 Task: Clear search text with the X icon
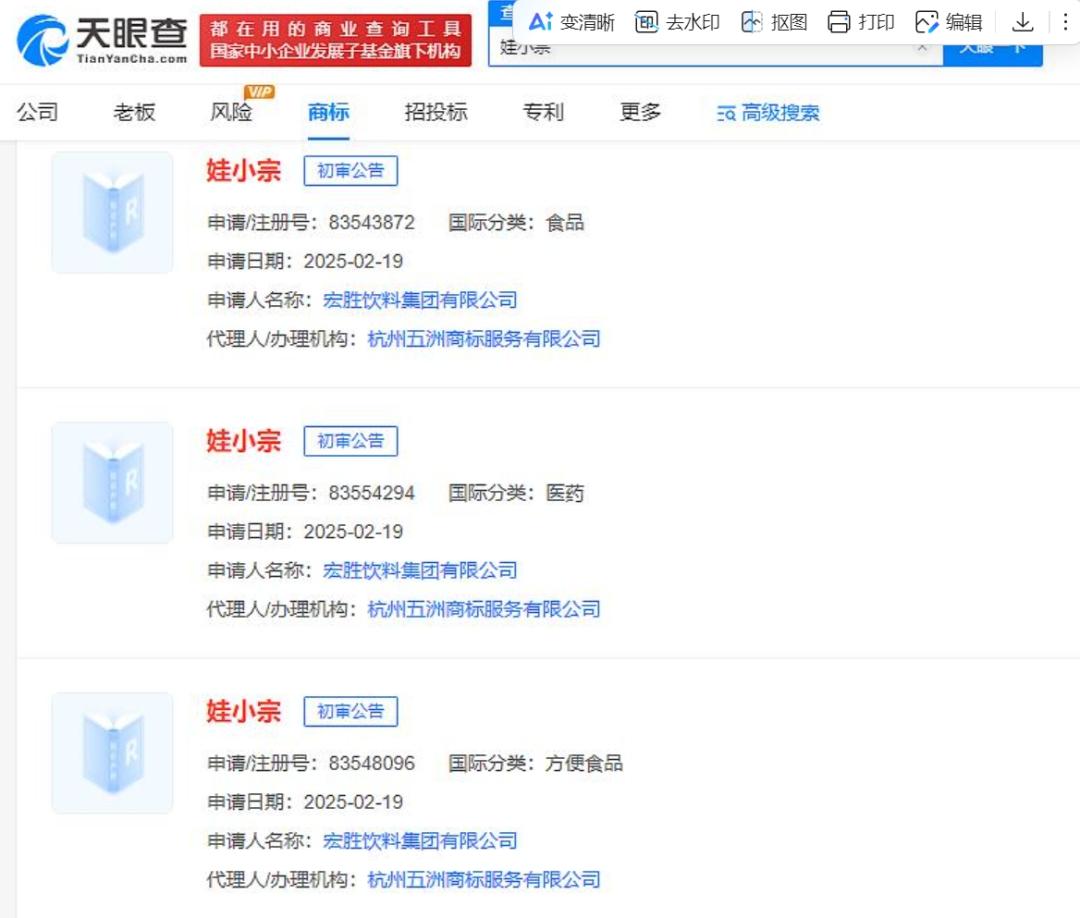pos(922,46)
